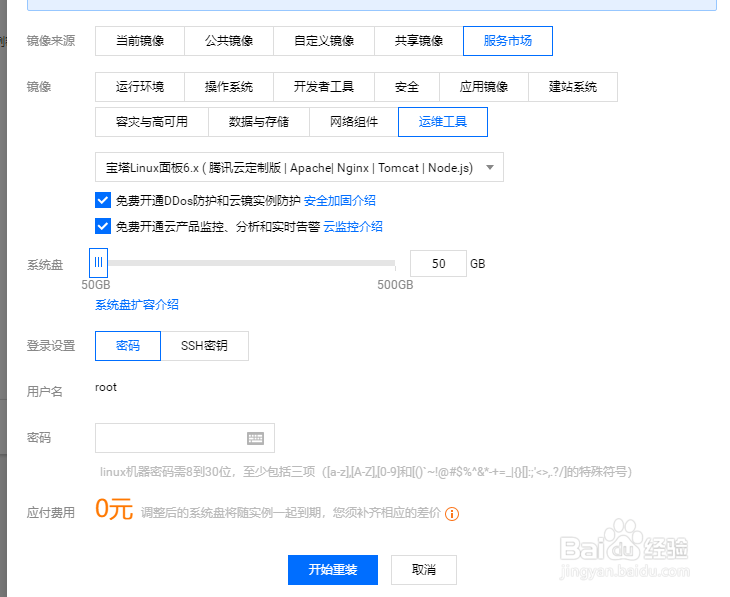Focus the system disk size GB input
The image size is (730, 597).
(x=438, y=264)
